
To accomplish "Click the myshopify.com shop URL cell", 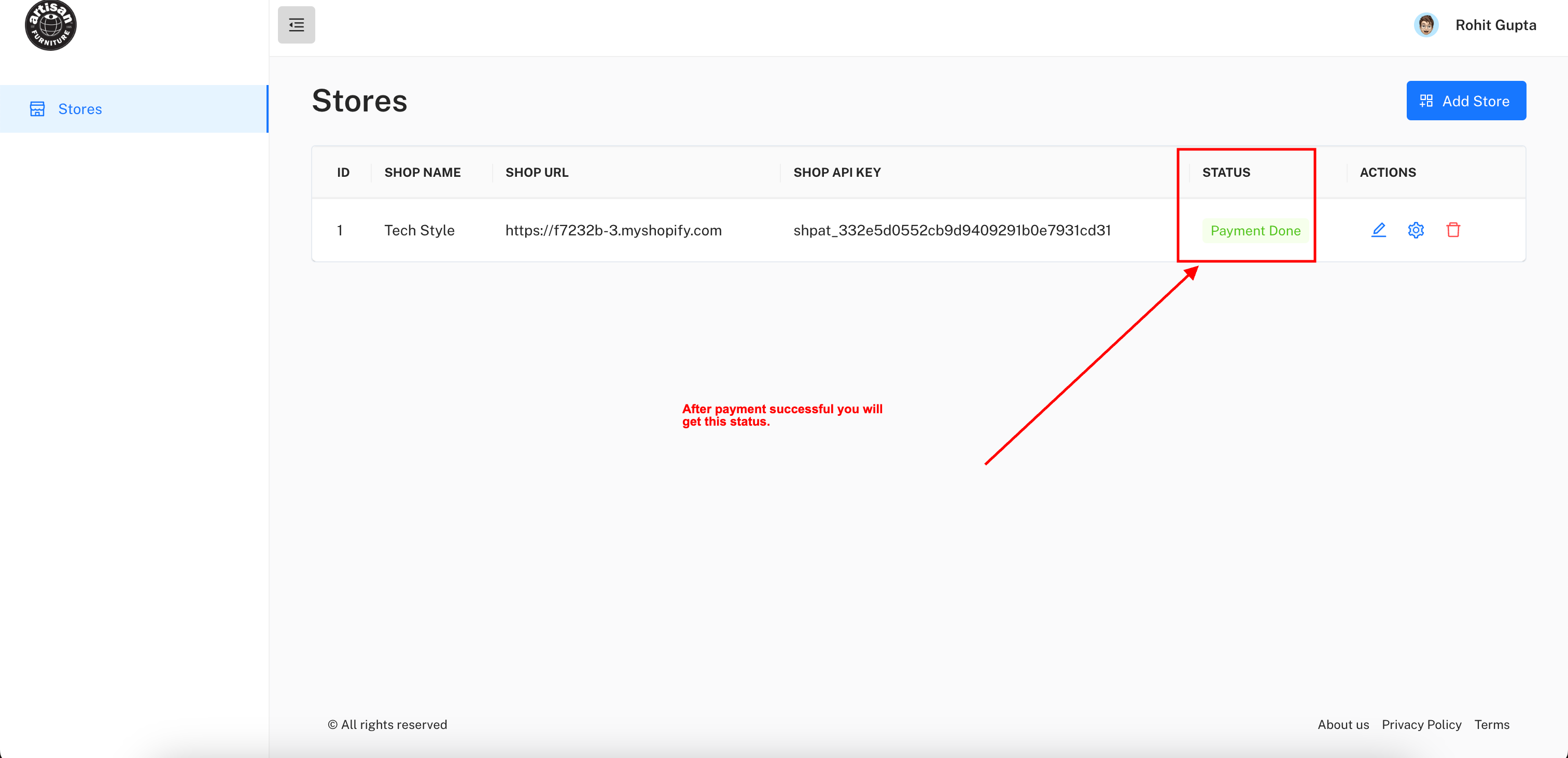I will tap(613, 230).
